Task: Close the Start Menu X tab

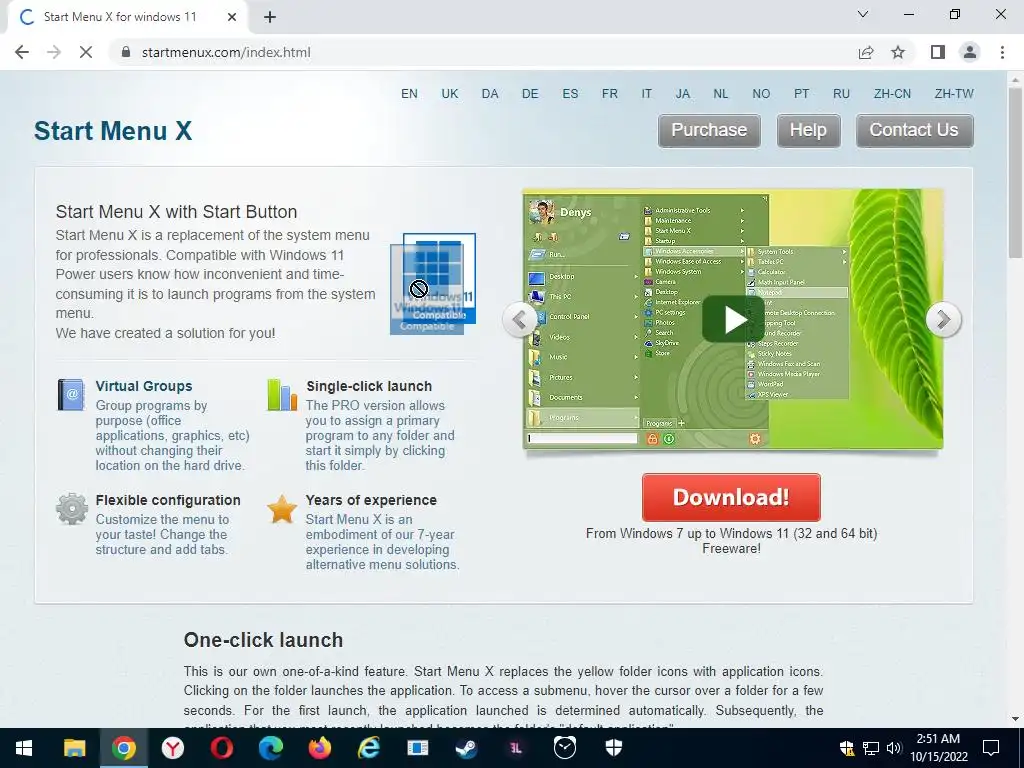Action: click(232, 17)
